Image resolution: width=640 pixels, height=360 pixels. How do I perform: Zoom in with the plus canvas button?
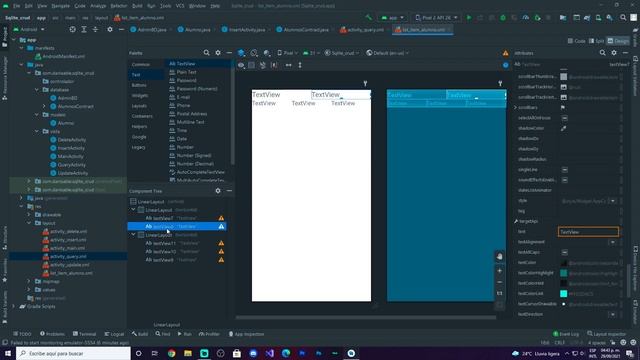pyautogui.click(x=500, y=271)
